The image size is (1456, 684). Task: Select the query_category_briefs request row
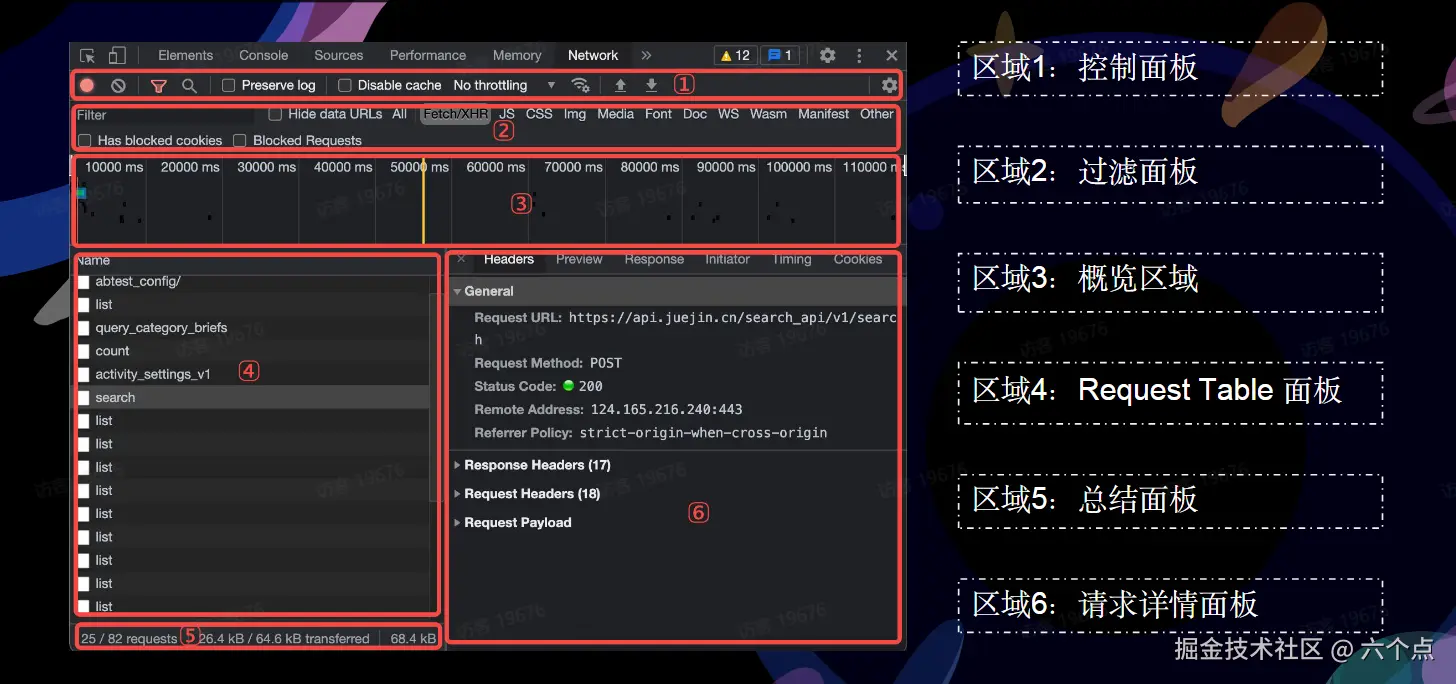(x=252, y=328)
